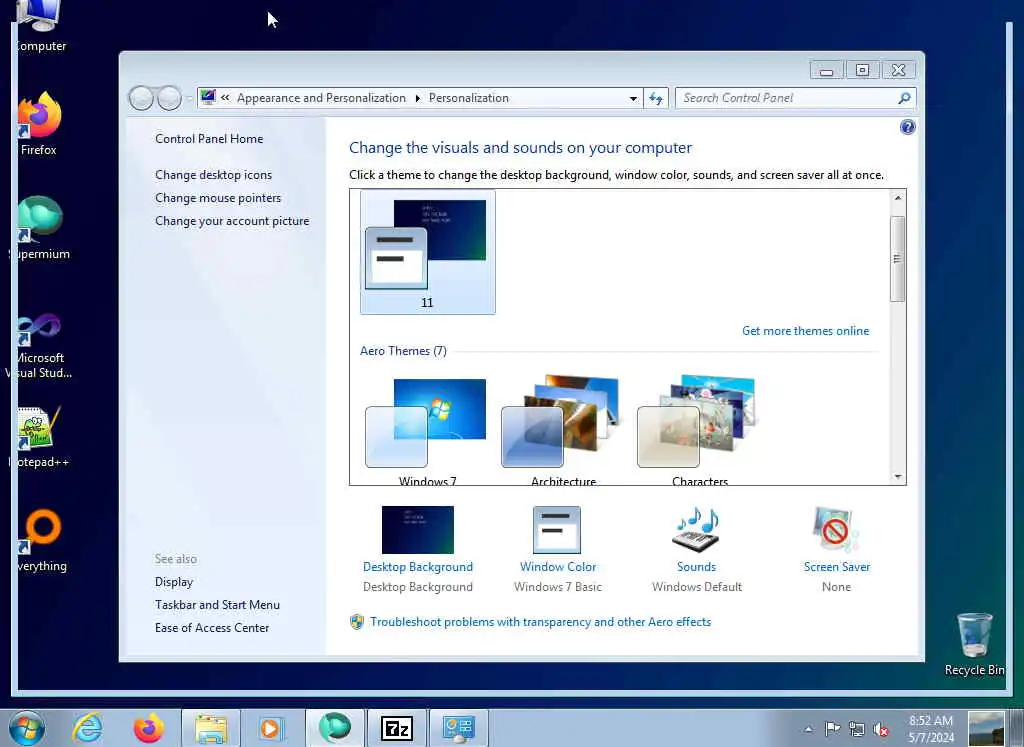The height and width of the screenshot is (747, 1024).
Task: Click the Help question mark icon
Action: 907,127
